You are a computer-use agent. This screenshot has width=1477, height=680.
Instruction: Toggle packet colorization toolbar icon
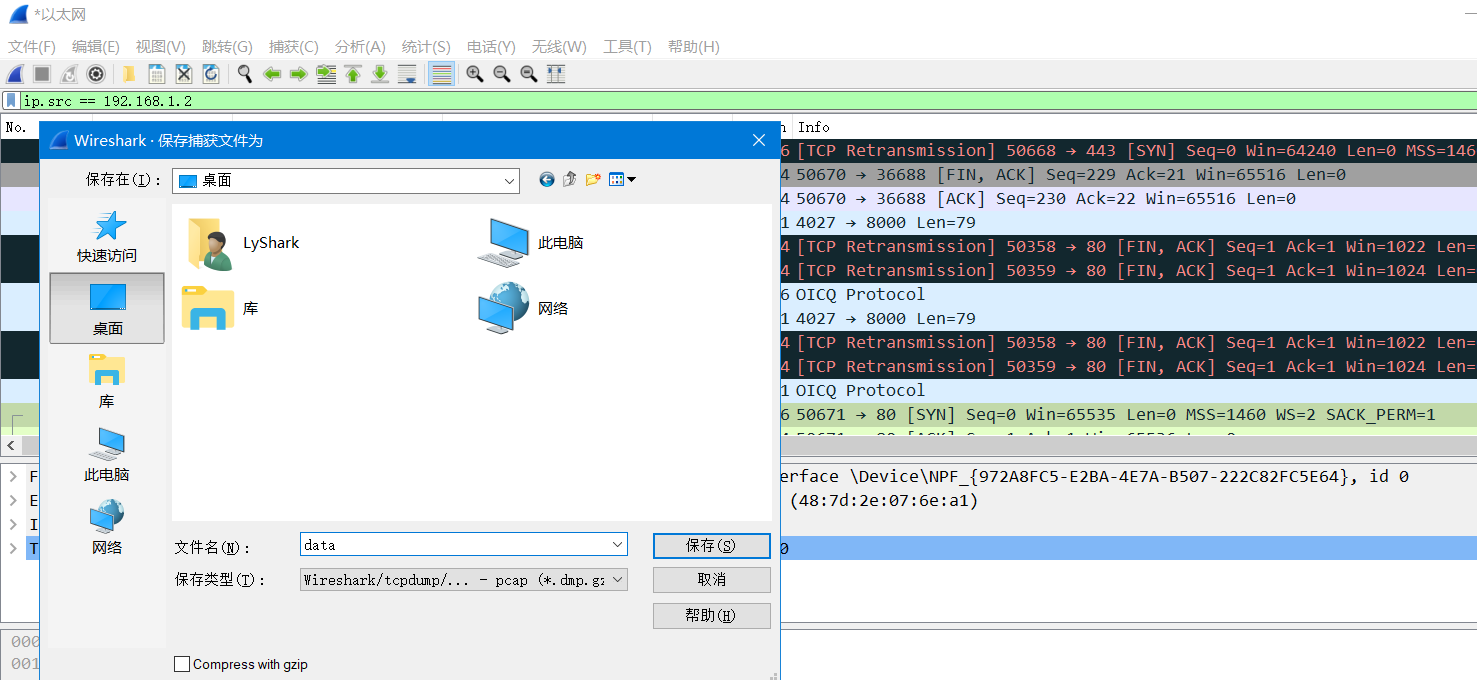(x=441, y=74)
